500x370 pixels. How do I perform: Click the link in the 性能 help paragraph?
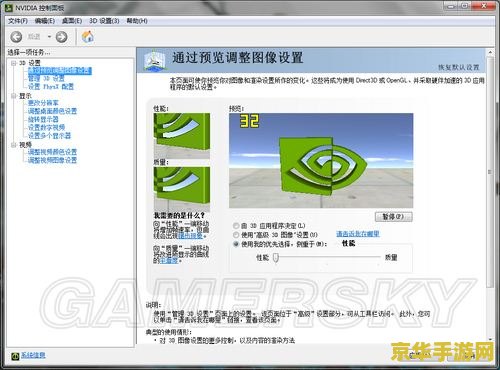point(190,235)
